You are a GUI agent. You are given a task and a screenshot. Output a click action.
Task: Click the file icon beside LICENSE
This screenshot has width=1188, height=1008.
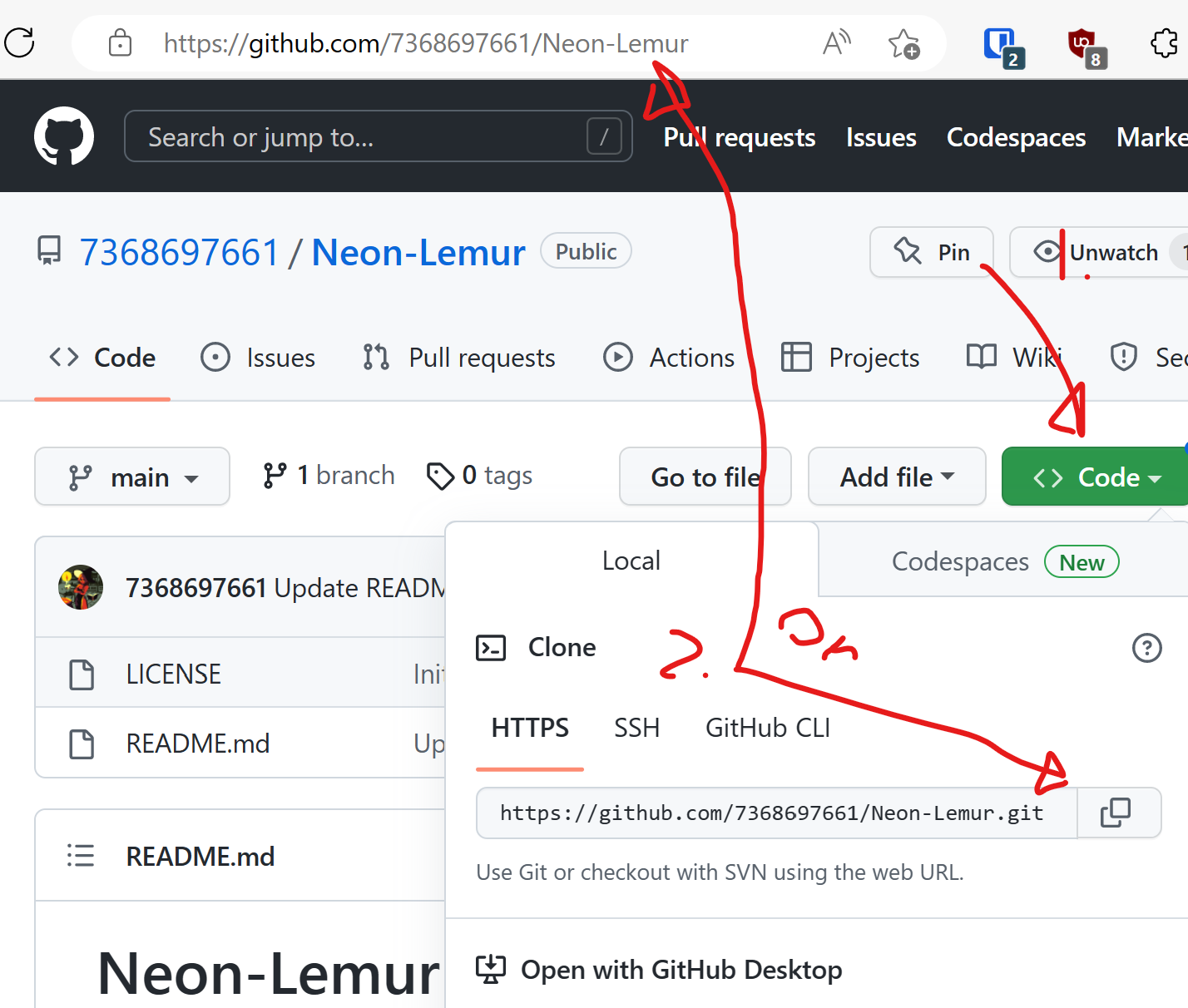81,673
